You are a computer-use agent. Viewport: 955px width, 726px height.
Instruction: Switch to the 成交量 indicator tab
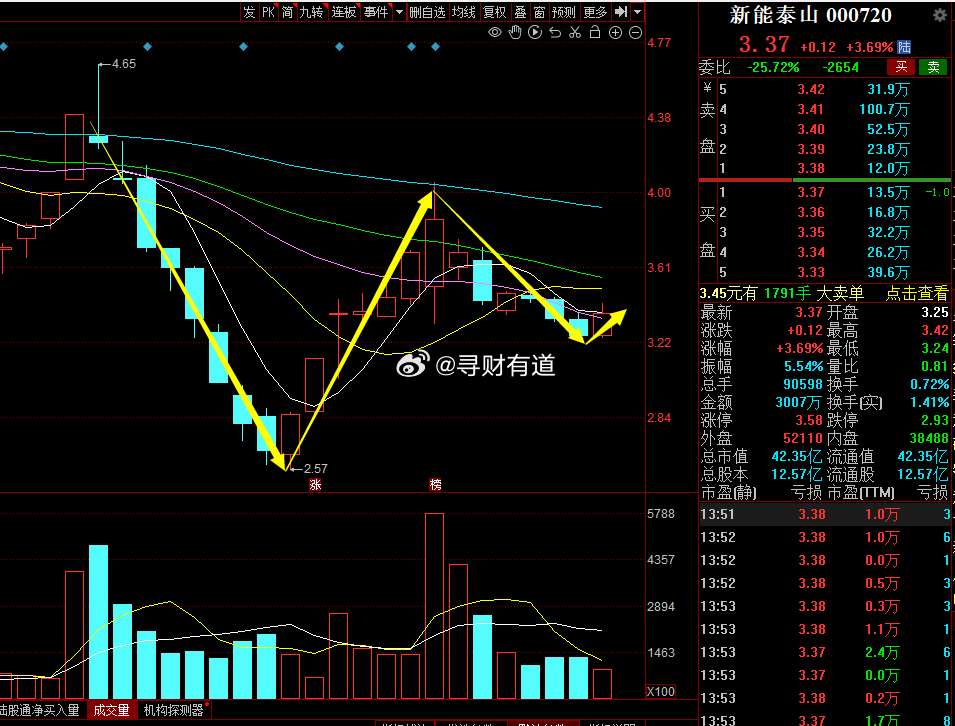(111, 710)
